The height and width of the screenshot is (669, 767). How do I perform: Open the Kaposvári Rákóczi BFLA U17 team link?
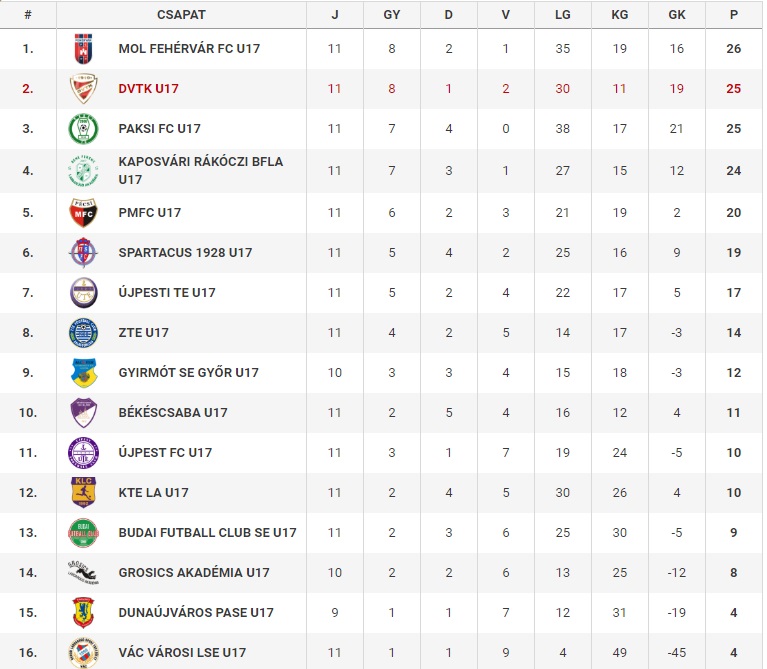click(x=201, y=171)
